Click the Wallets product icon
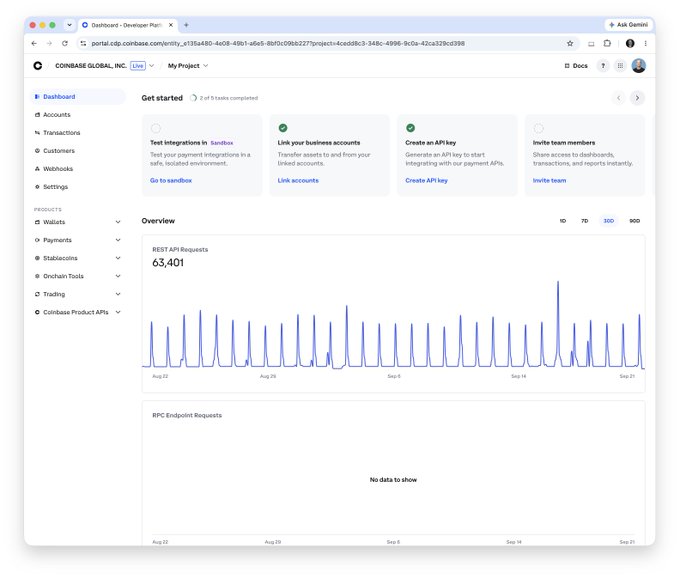The height and width of the screenshot is (578, 680). (37, 222)
